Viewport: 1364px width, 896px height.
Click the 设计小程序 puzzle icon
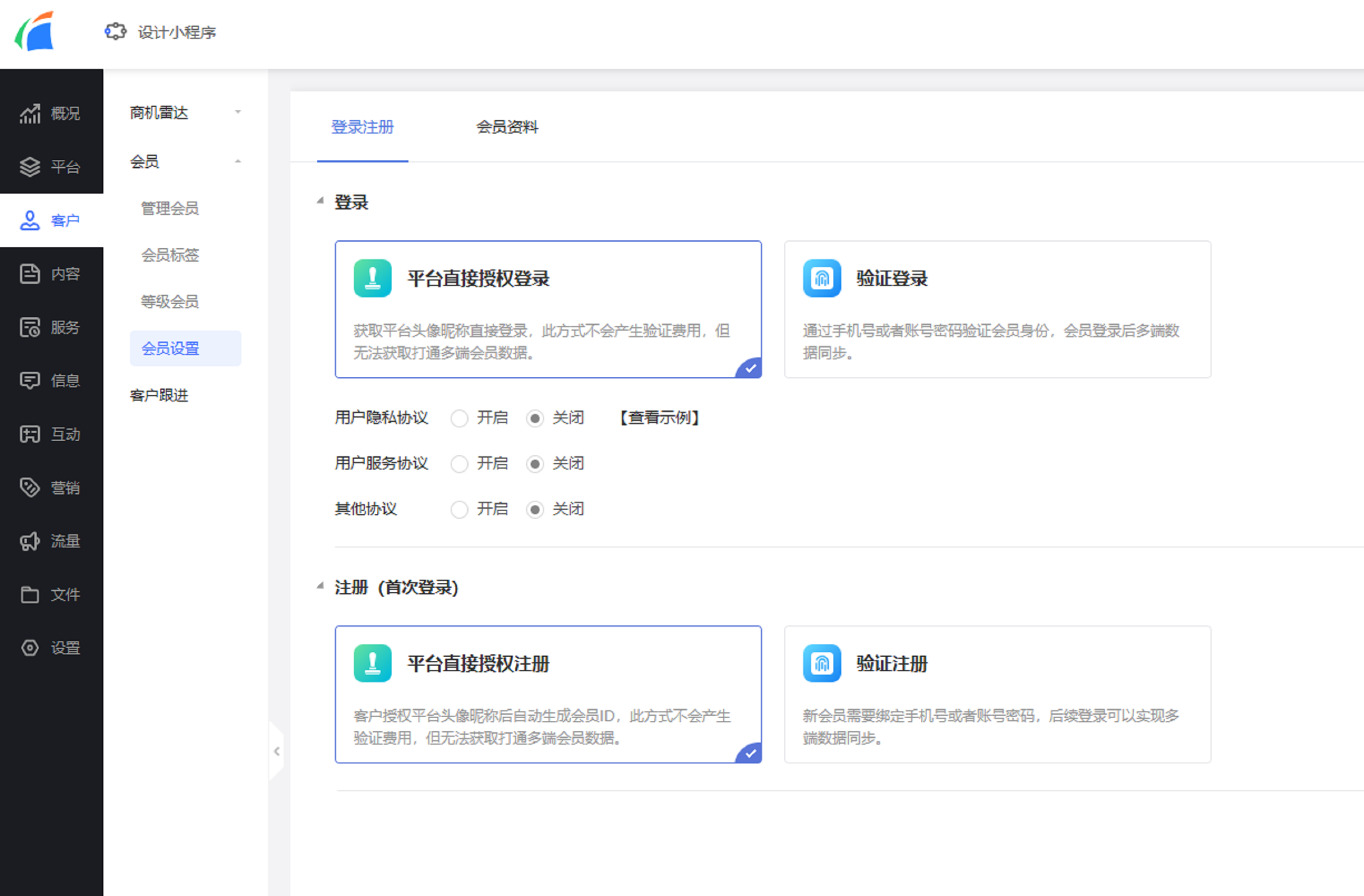115,32
